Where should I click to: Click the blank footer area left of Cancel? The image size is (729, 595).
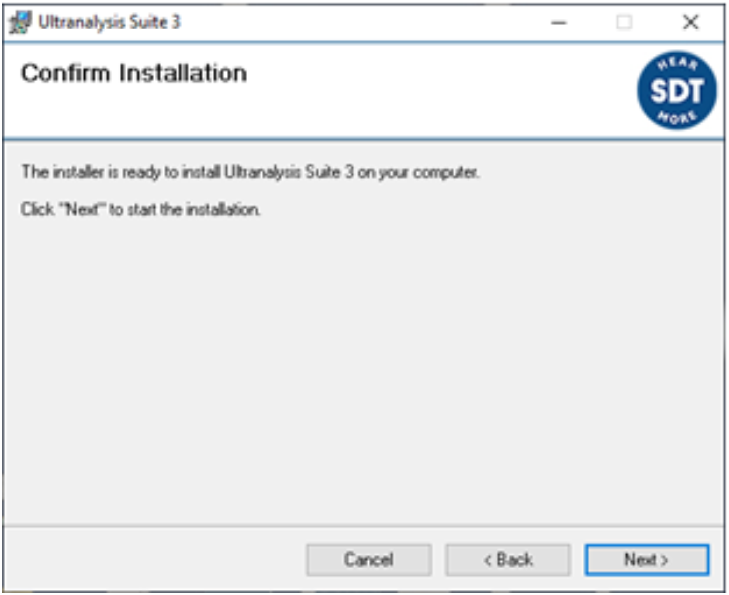(150, 560)
